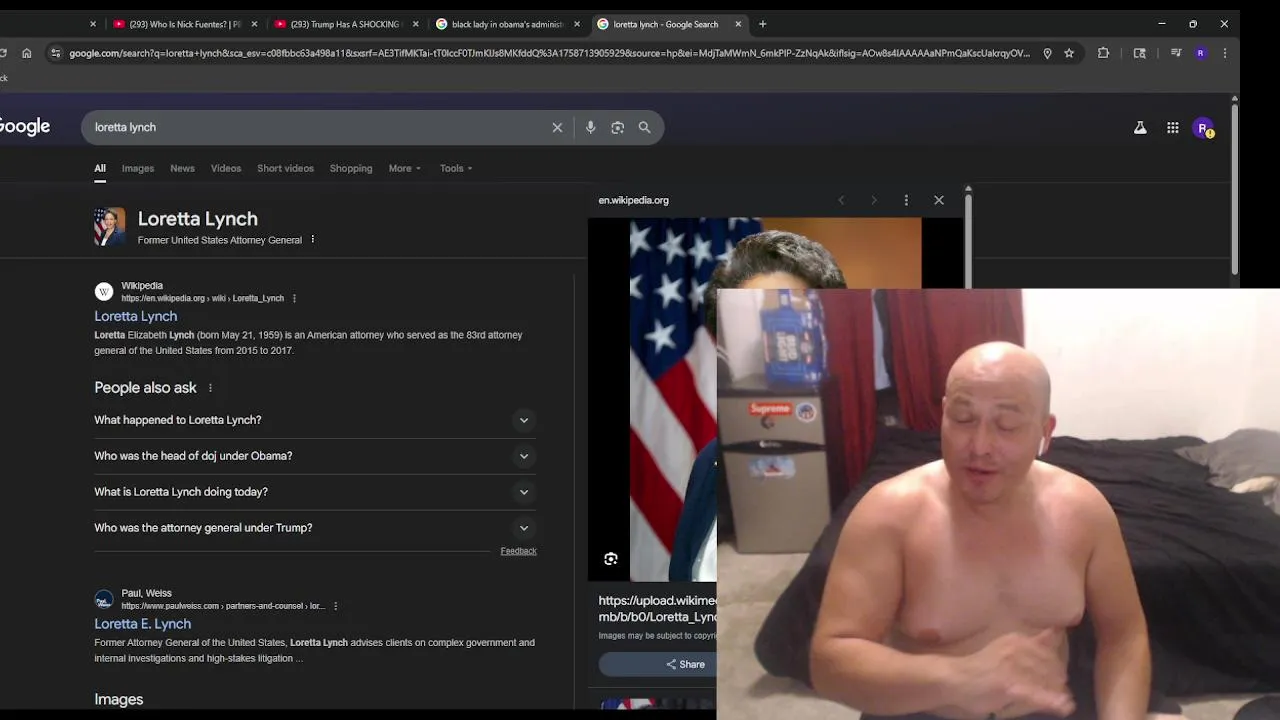The image size is (1280, 720).
Task: Open image preview three-dot options
Action: [906, 200]
